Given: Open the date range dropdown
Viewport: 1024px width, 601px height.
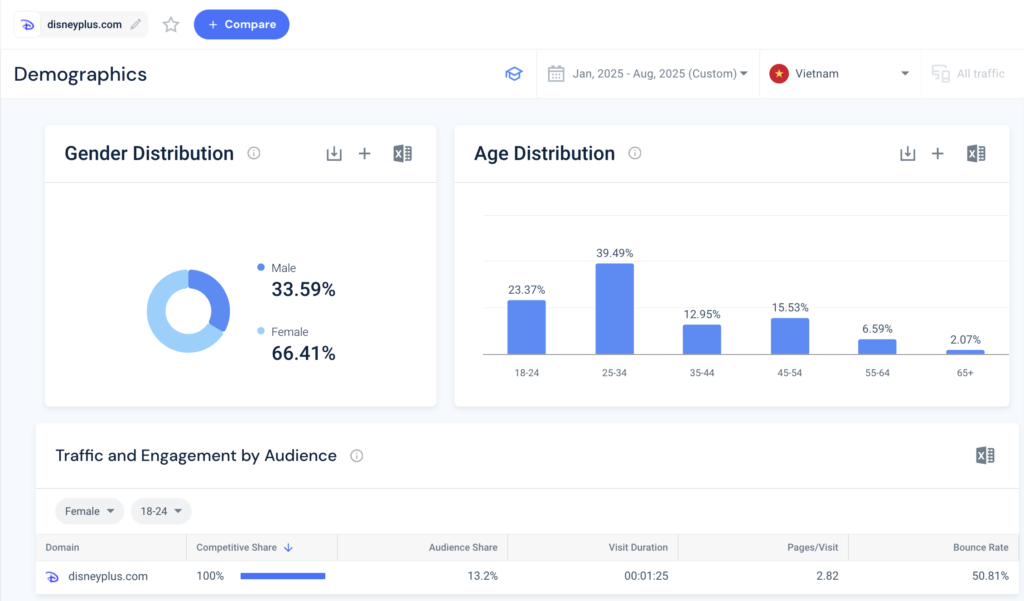Looking at the screenshot, I should (x=648, y=74).
